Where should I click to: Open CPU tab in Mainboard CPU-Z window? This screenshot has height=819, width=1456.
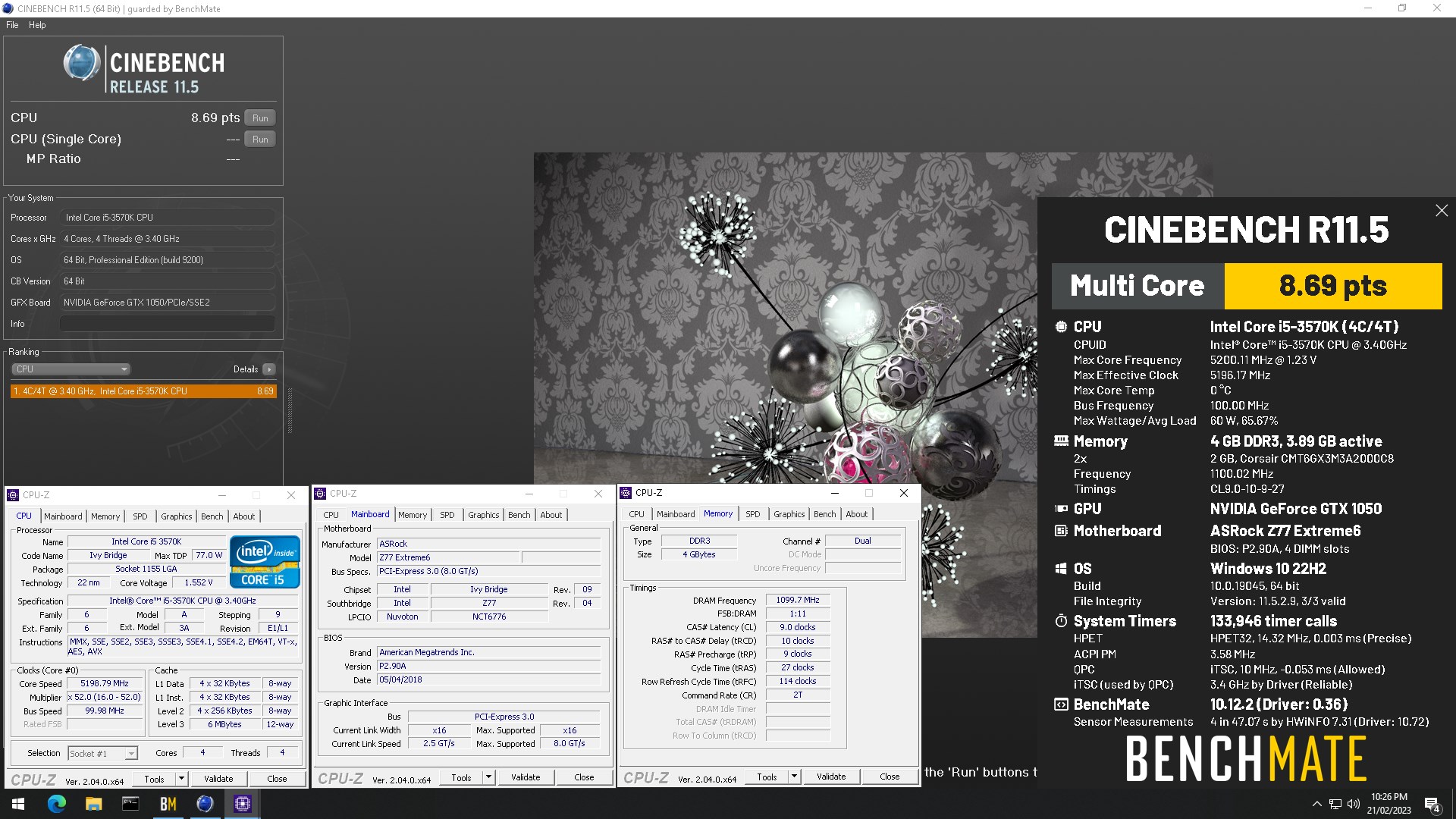tap(331, 515)
